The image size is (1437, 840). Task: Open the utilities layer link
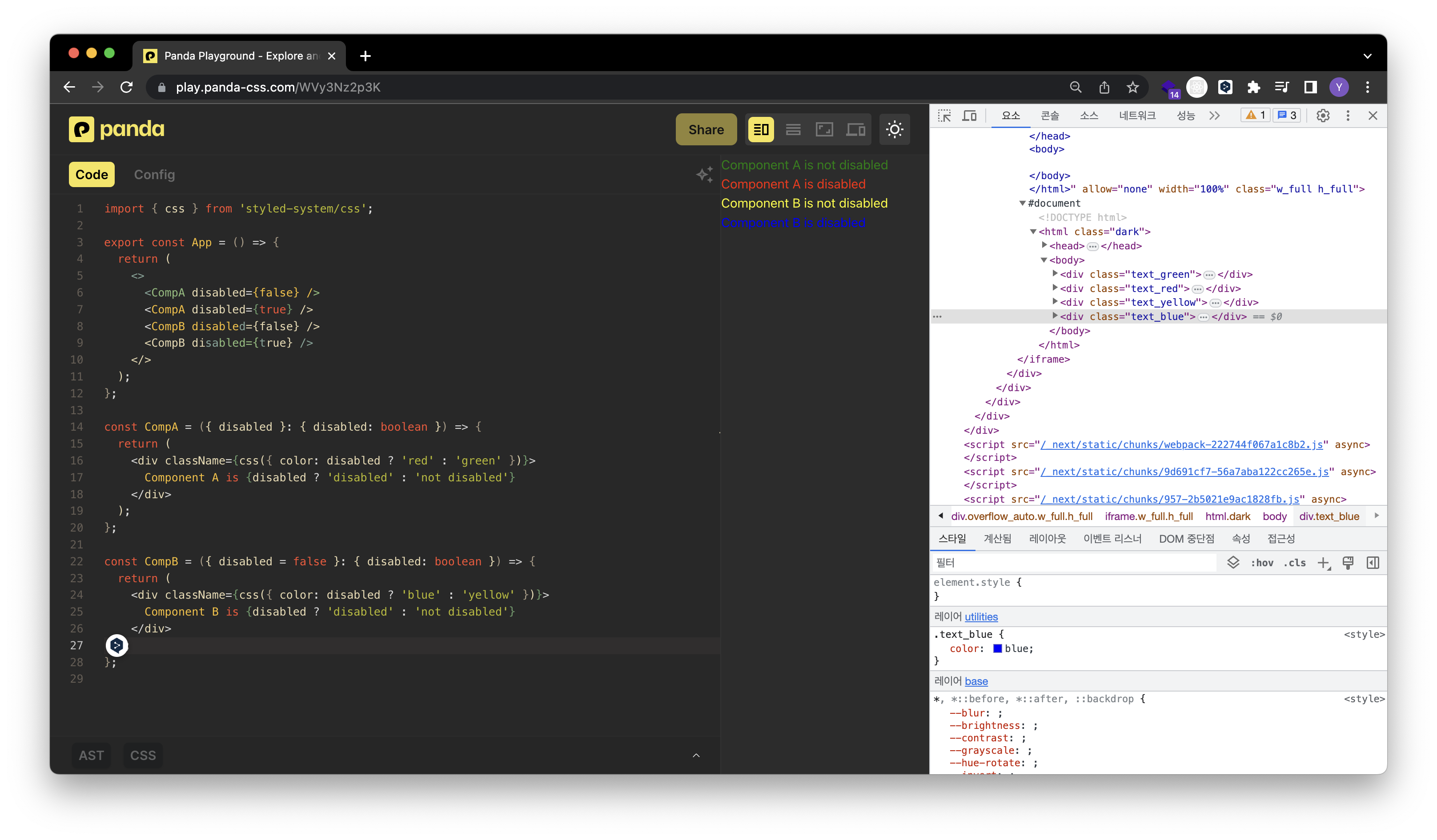[981, 616]
